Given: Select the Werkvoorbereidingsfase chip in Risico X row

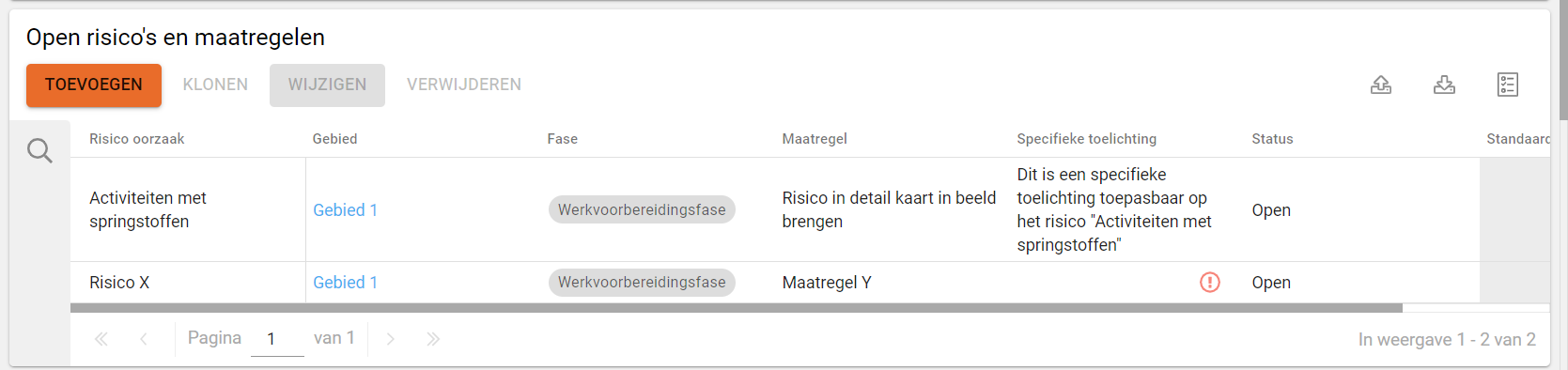Looking at the screenshot, I should [642, 283].
